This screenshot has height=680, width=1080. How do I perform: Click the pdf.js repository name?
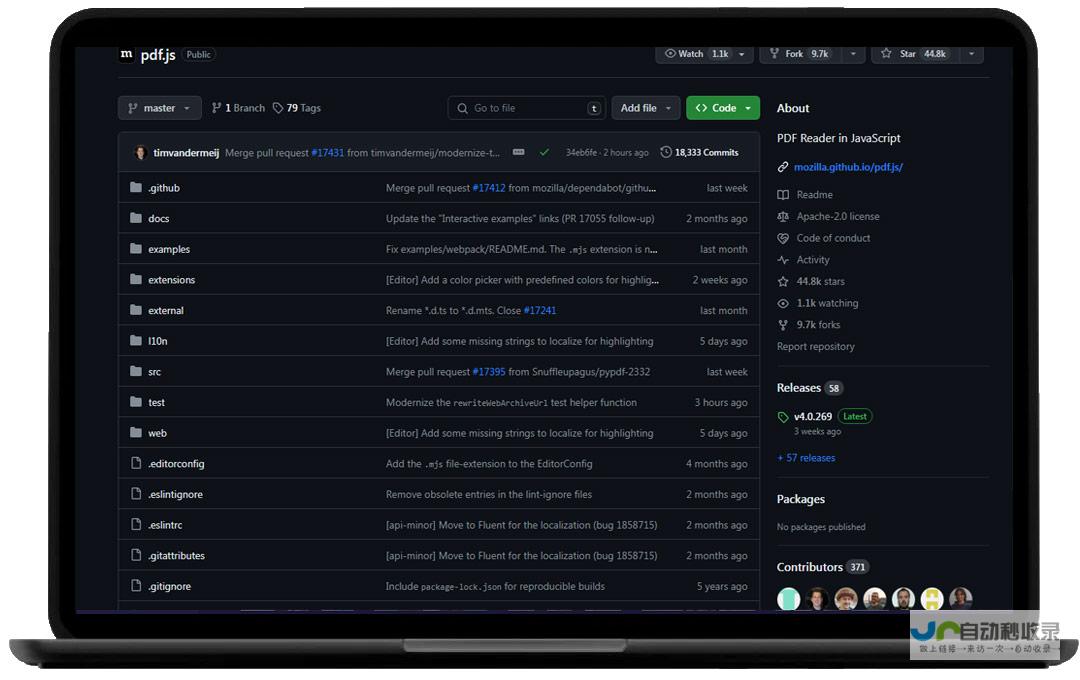pos(158,55)
